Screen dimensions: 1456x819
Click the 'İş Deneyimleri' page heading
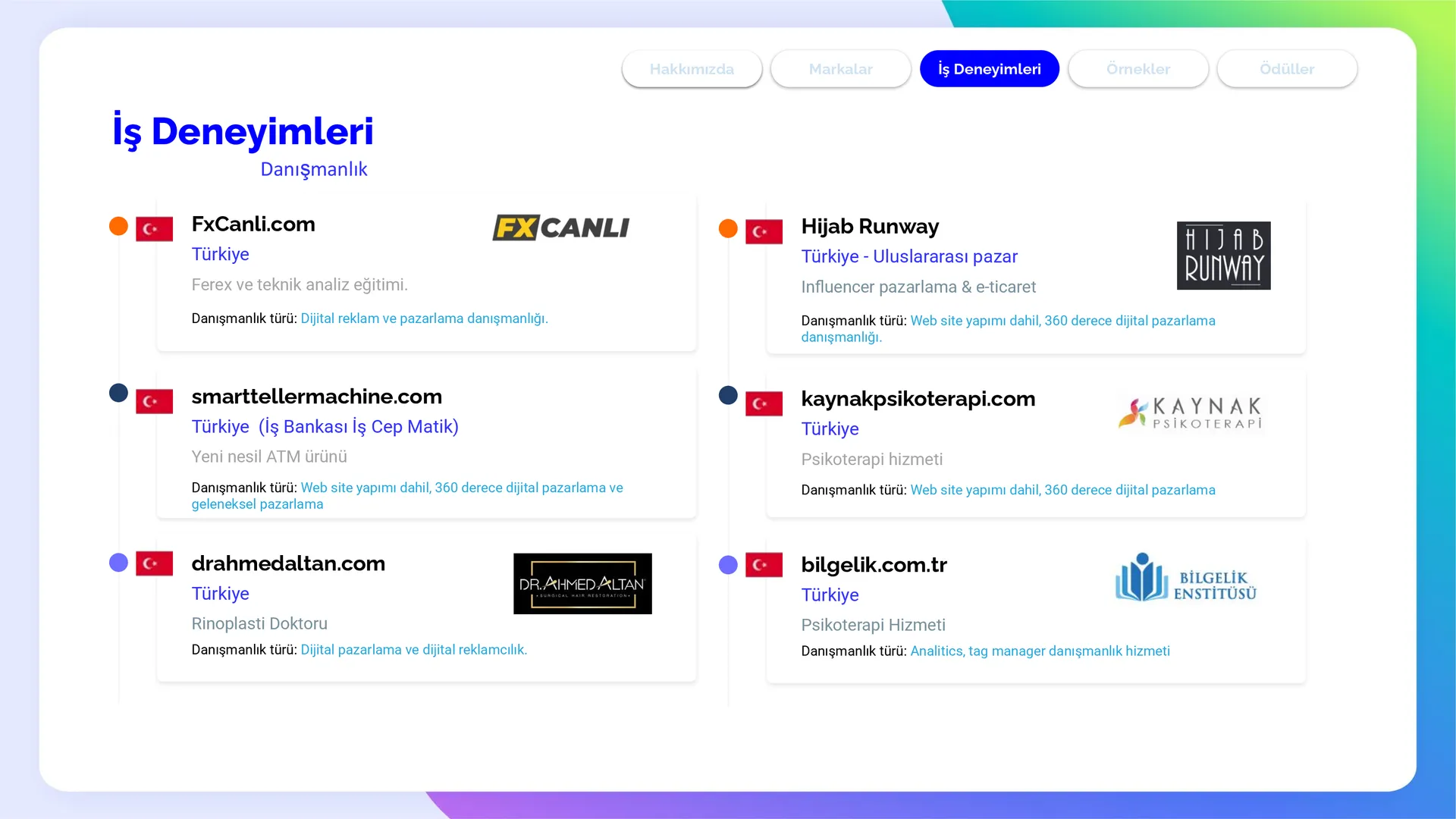[x=243, y=131]
